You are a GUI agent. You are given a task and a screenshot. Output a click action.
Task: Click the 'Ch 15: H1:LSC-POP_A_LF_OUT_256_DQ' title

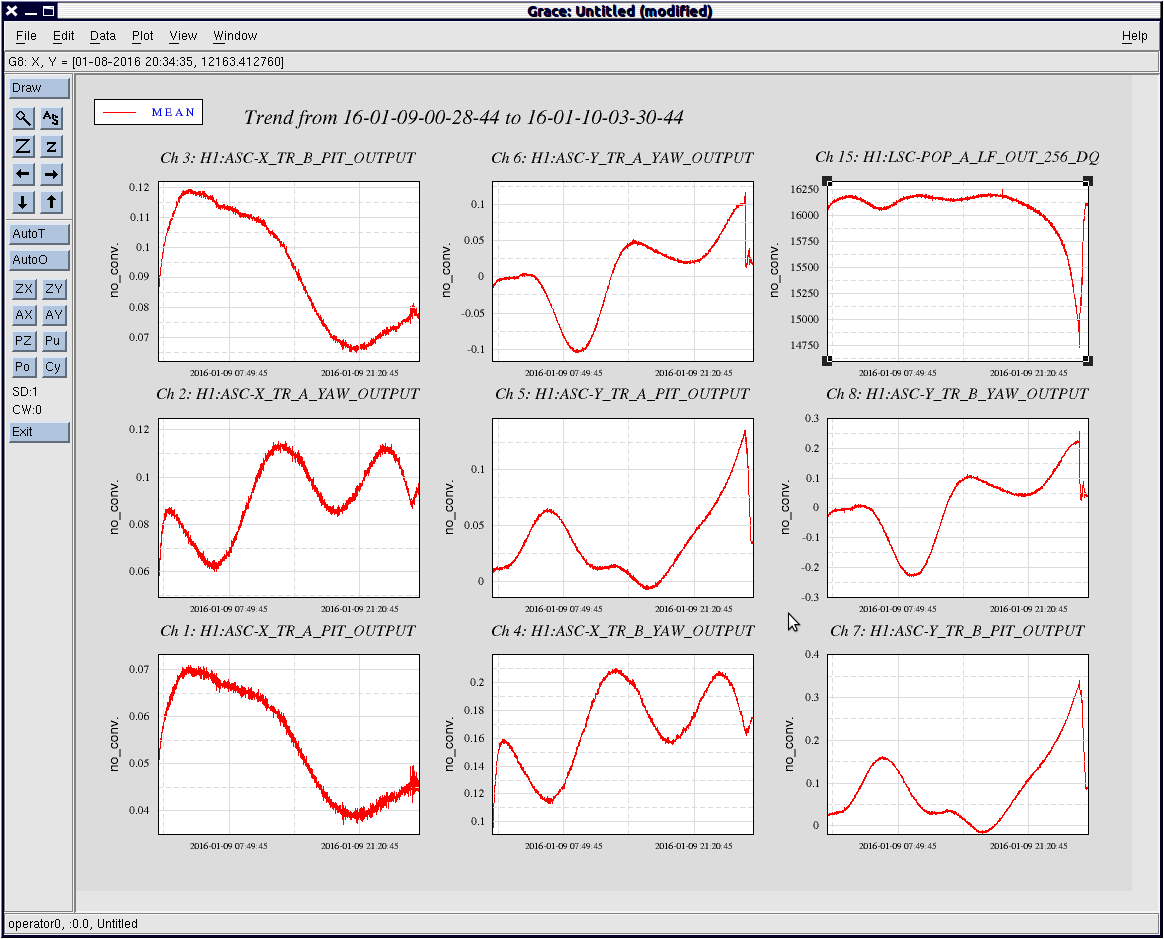point(957,157)
